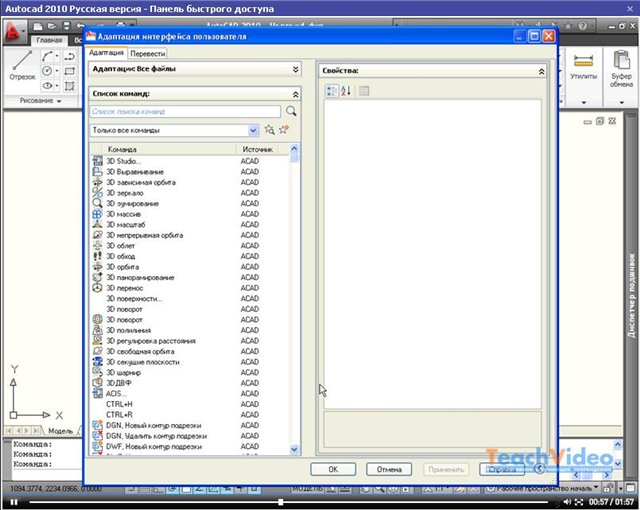Screen dimensions: 640x510
Task: Select the Главная ribbon tab
Action: (49, 40)
